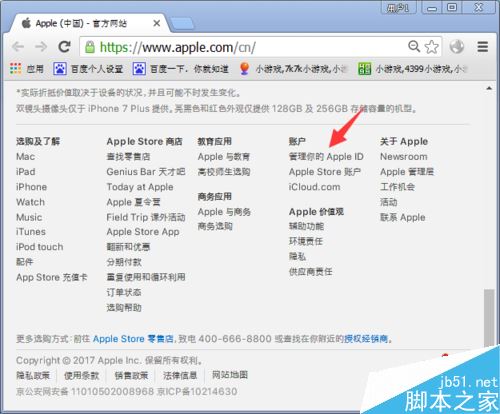This screenshot has width=500, height=414.
Task: Click the user profile button in title bar
Action: click(x=398, y=8)
